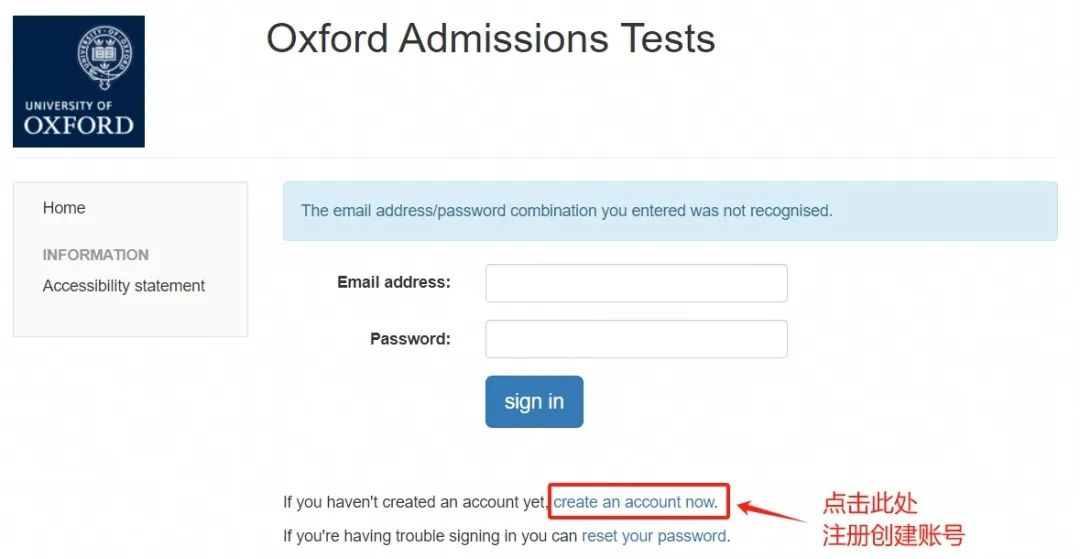Click the "If you haven't created an account yet" text
Image resolution: width=1080 pixels, height=559 pixels.
[x=415, y=502]
